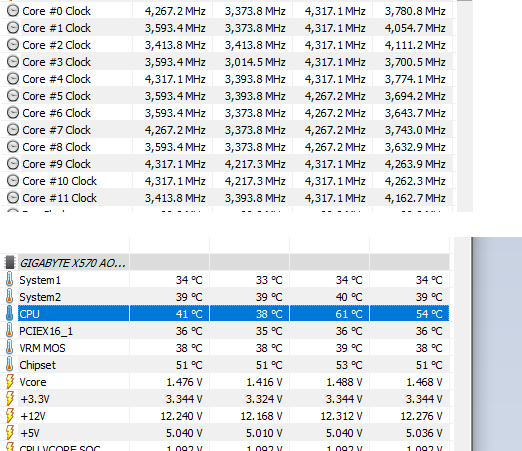Click the CPU minimum value 38 °C
Screen dimensions: 522x451
(269, 314)
